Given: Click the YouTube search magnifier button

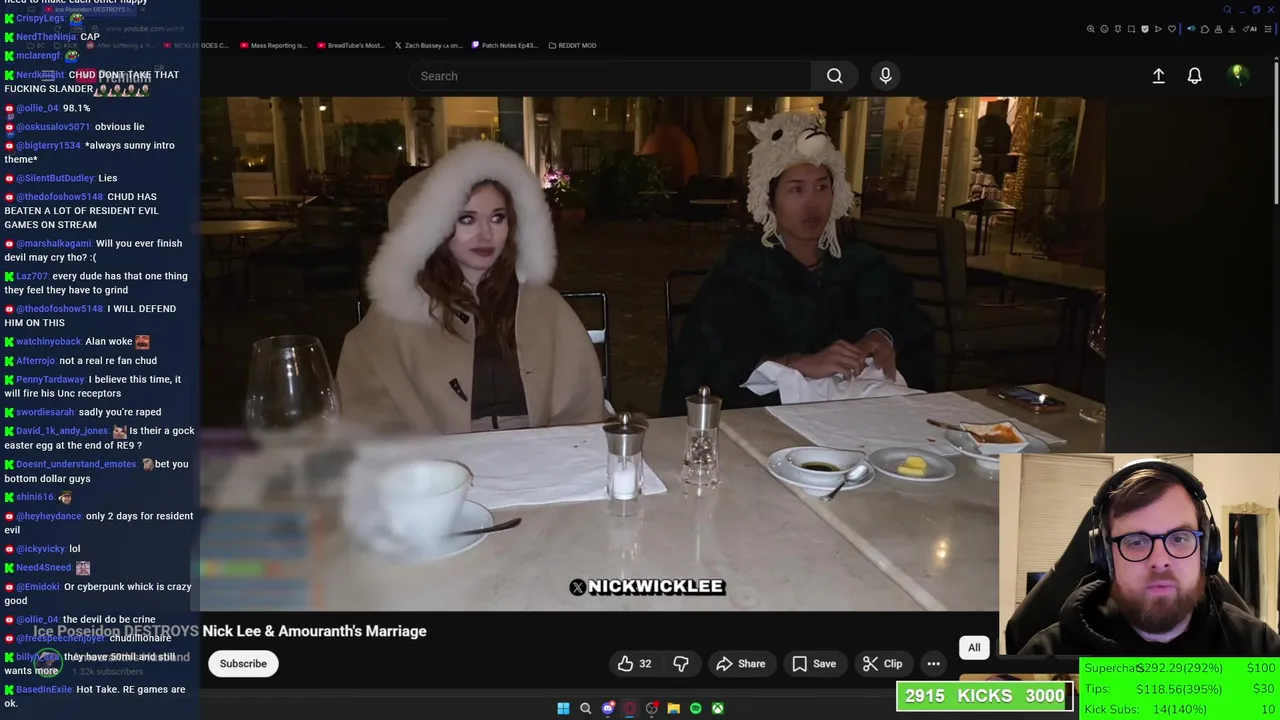Looking at the screenshot, I should pyautogui.click(x=834, y=76).
